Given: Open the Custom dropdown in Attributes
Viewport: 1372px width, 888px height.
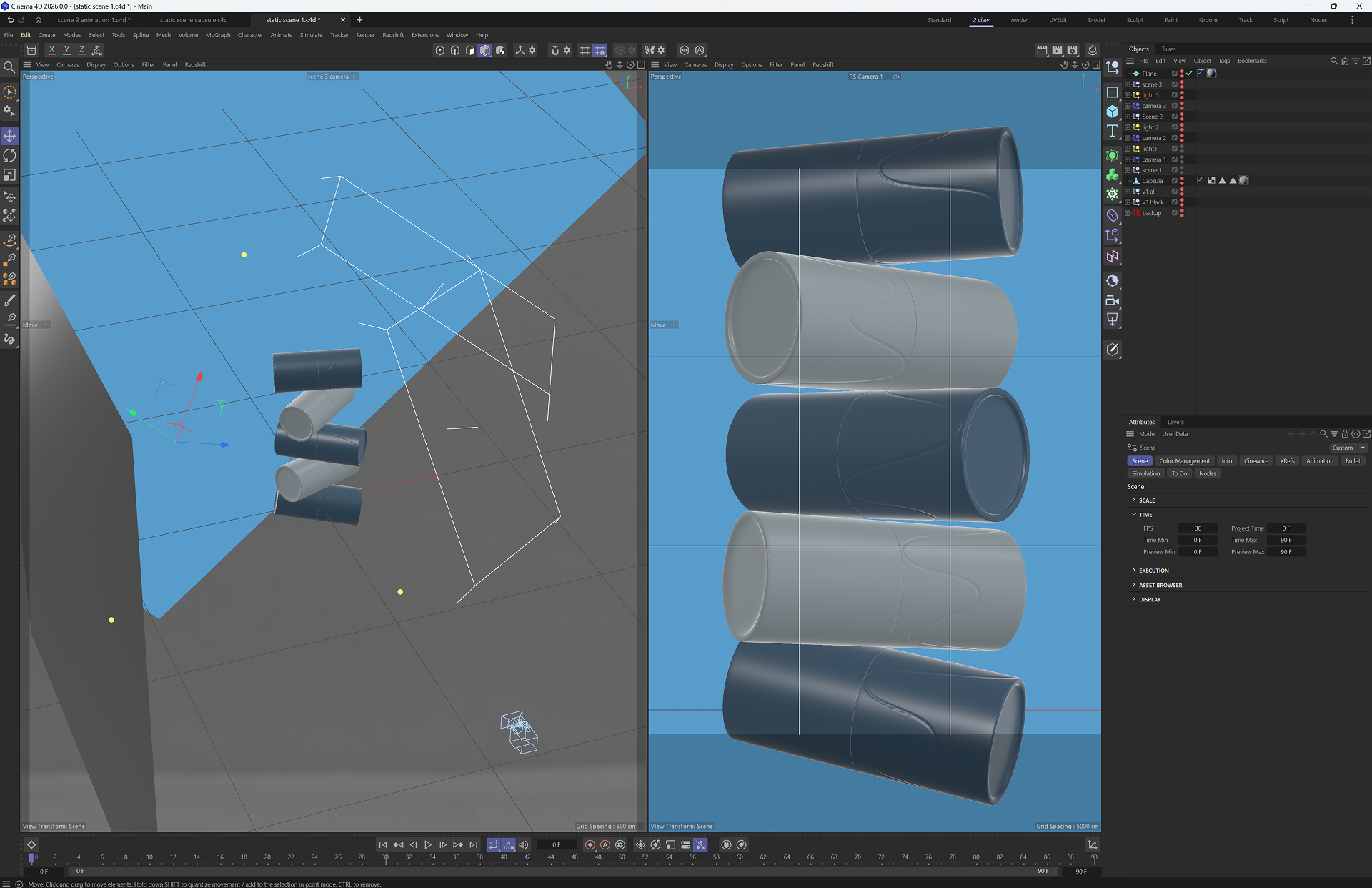Looking at the screenshot, I should (x=1348, y=448).
